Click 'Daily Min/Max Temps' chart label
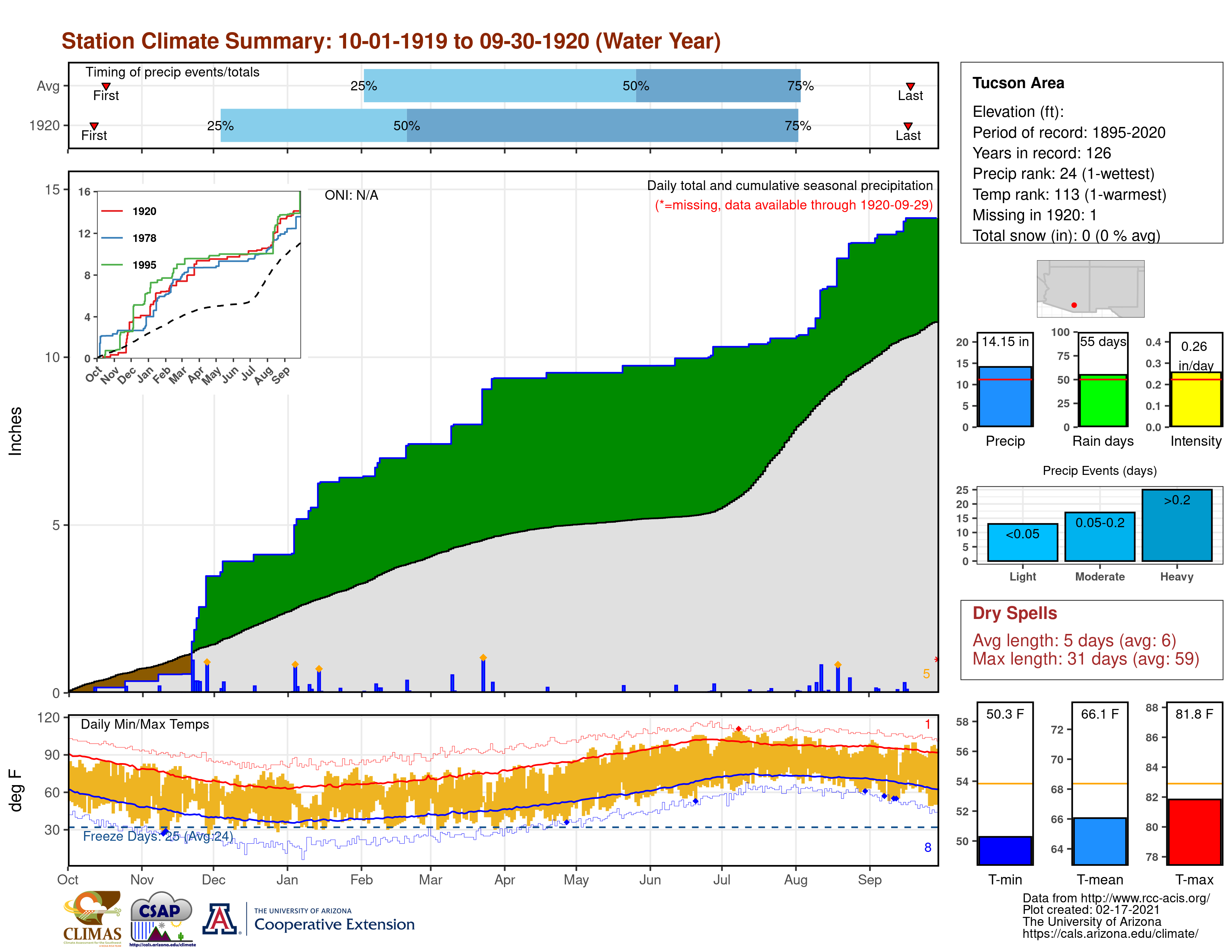Viewport: 1232px width, 952px height. [x=145, y=724]
